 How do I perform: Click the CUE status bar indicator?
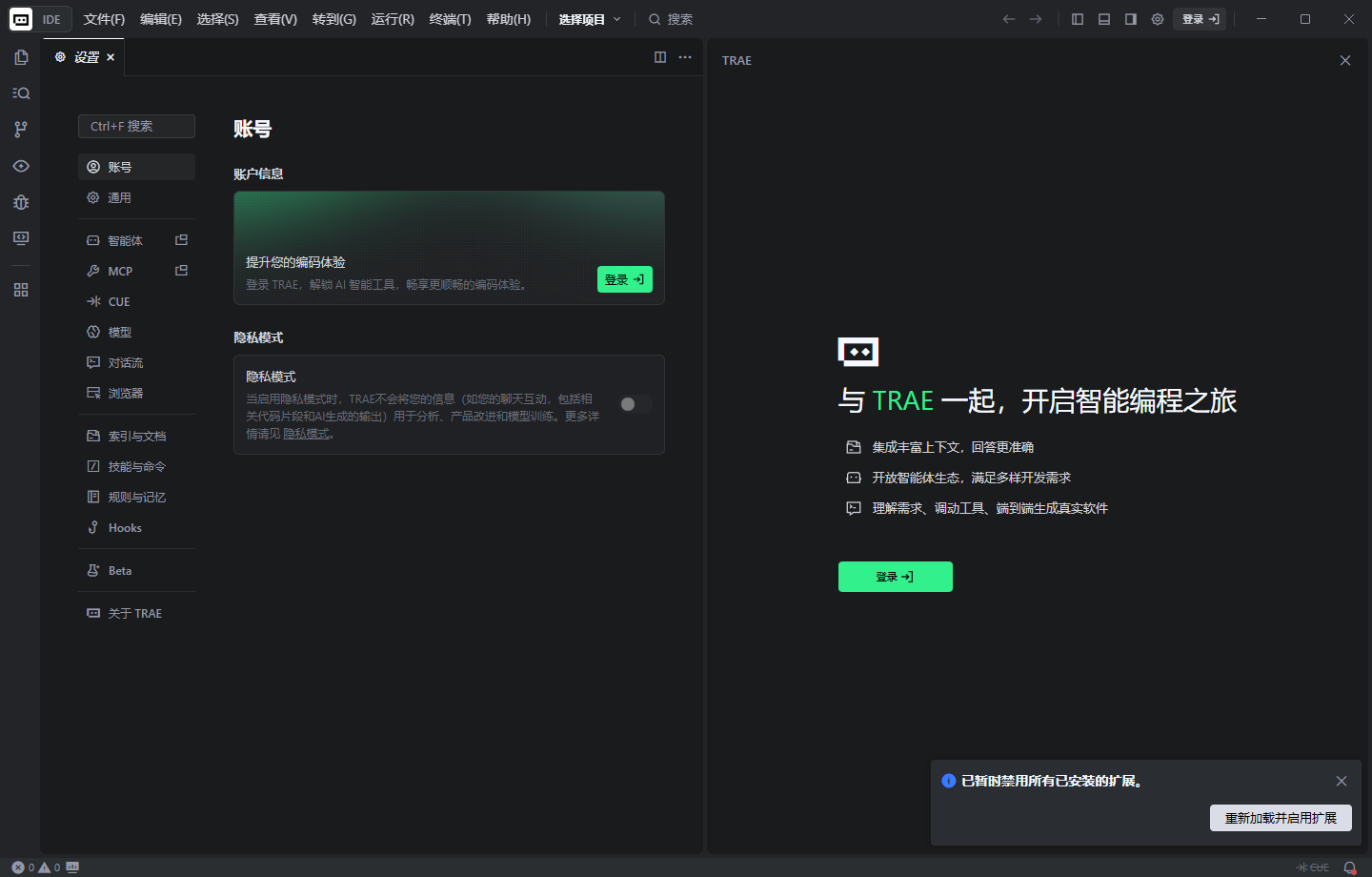coord(1313,867)
